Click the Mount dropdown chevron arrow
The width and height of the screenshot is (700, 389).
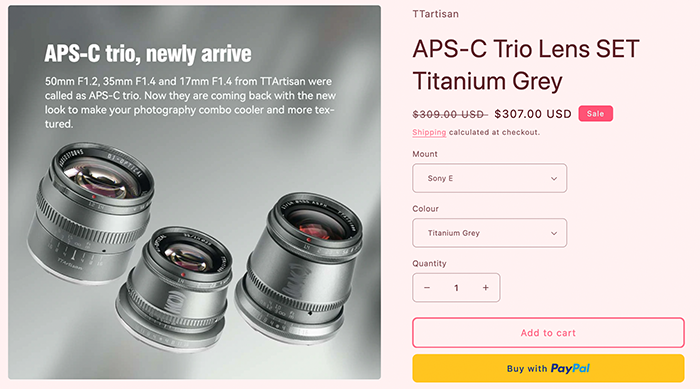pos(554,179)
